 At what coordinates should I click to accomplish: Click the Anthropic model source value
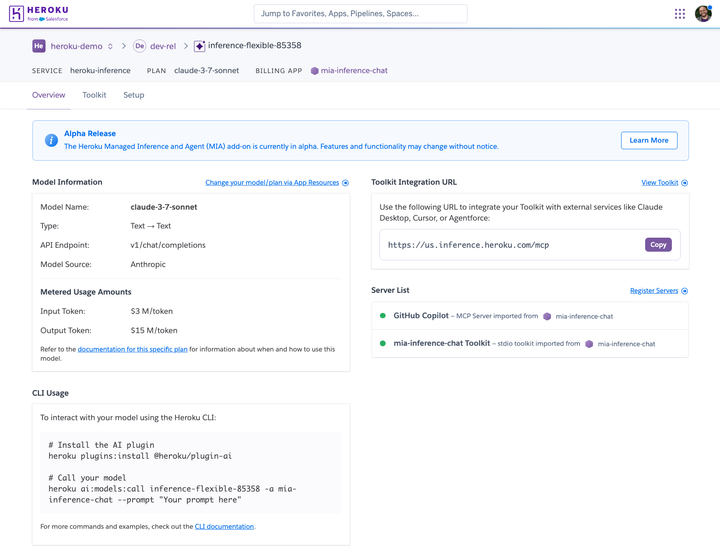pos(148,264)
